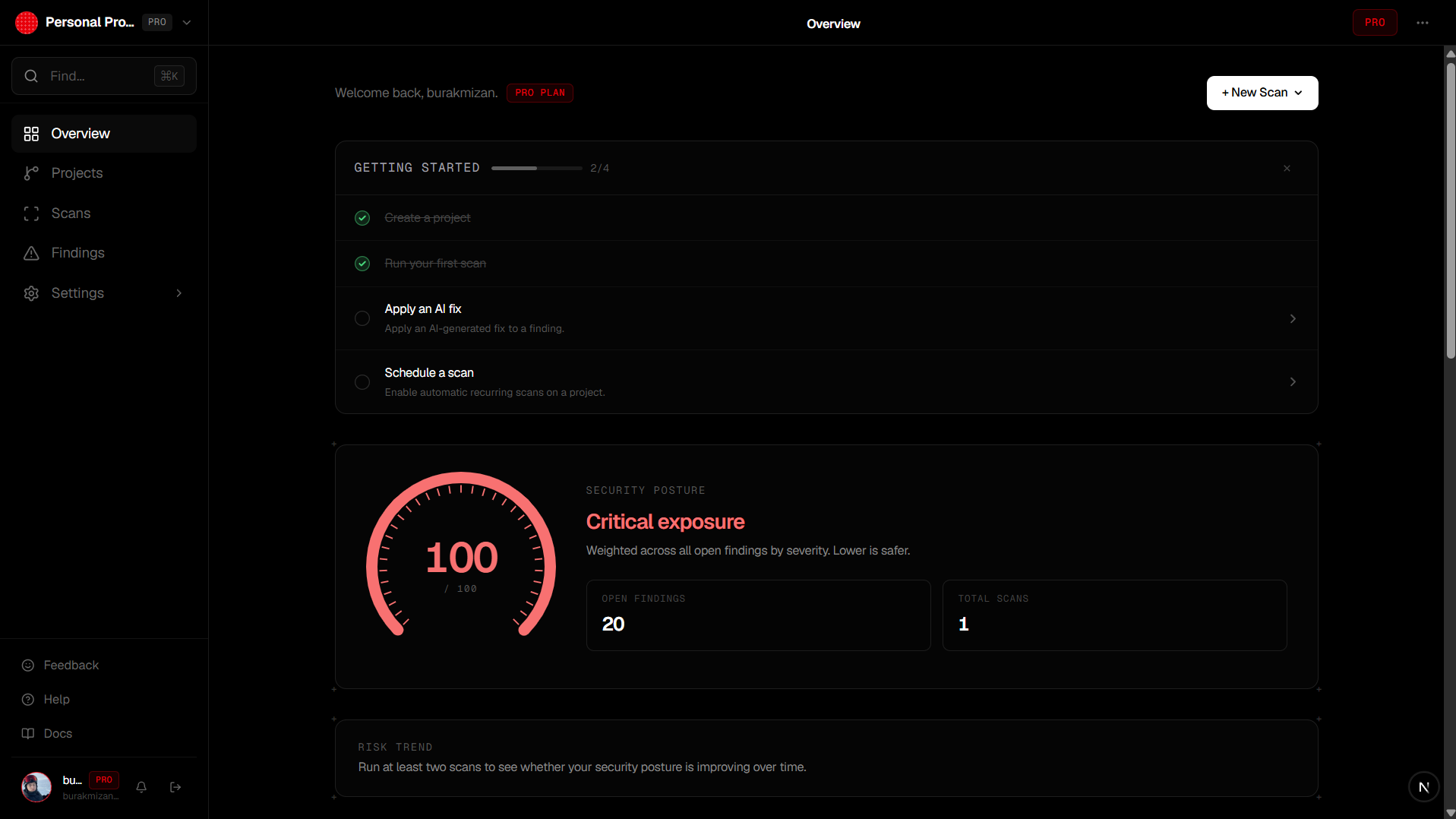Dismiss the Getting Started panel

click(1287, 168)
